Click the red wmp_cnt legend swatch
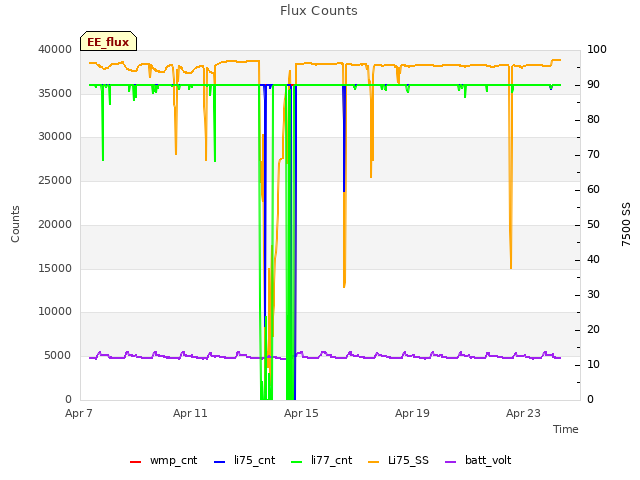Image resolution: width=640 pixels, height=480 pixels. [135, 462]
